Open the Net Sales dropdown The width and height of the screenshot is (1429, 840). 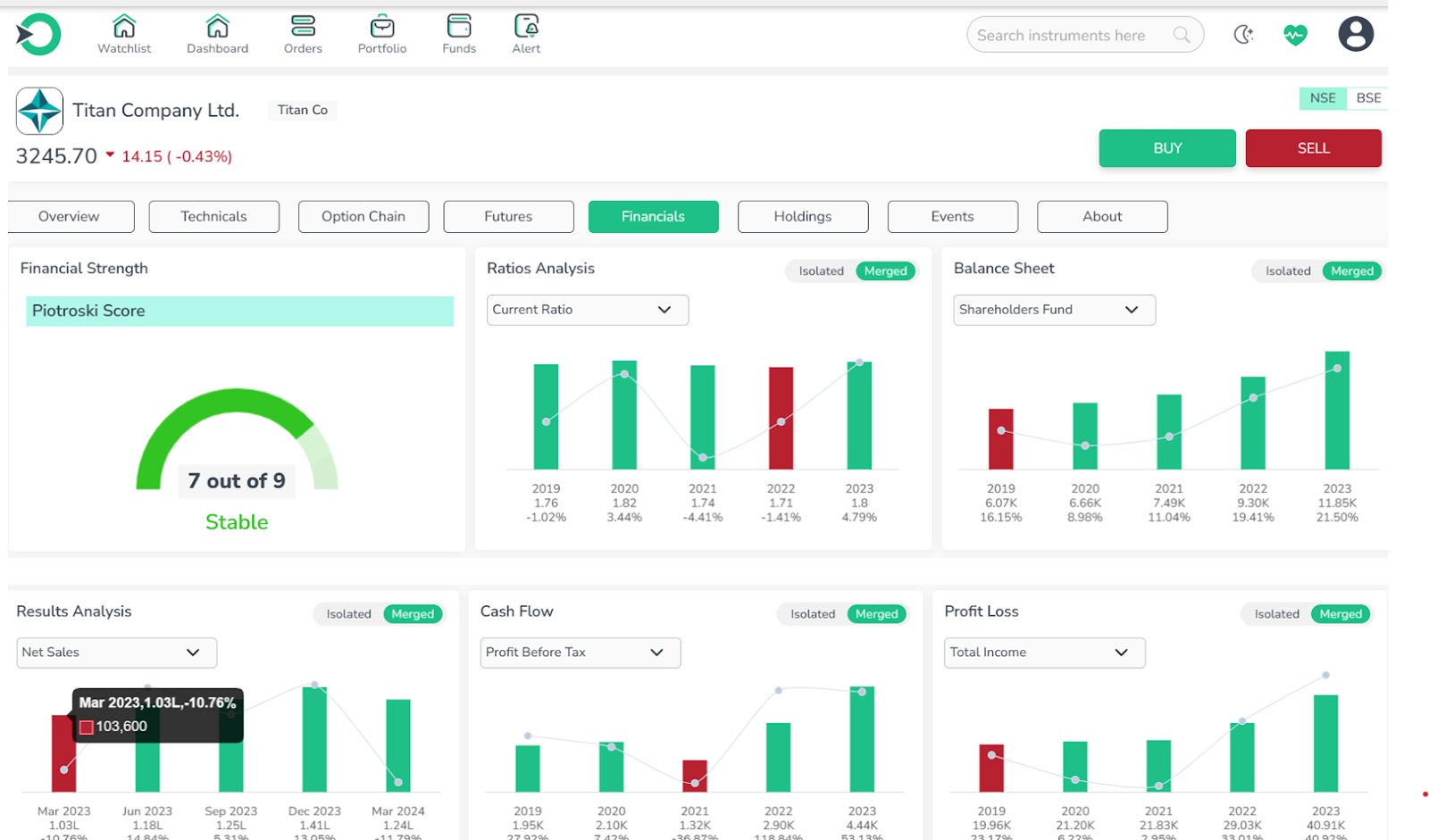point(116,653)
